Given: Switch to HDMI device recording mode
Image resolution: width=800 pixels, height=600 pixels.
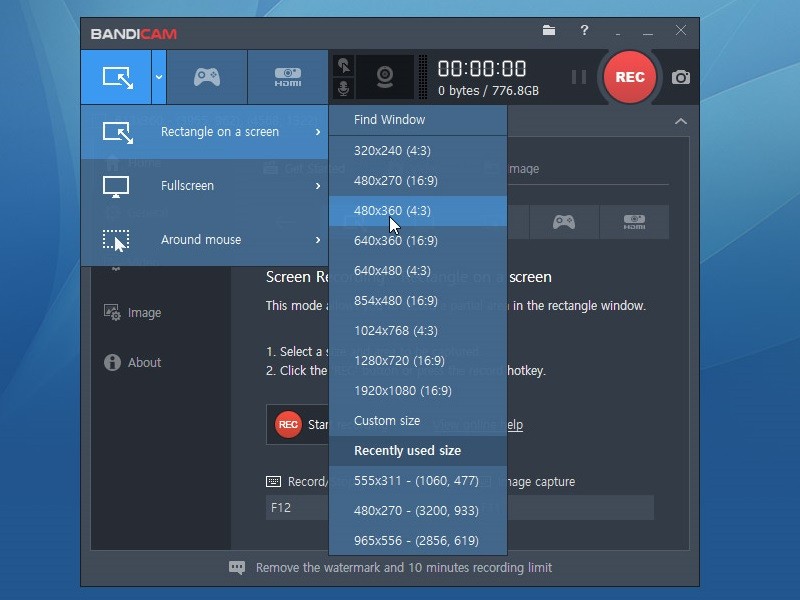Looking at the screenshot, I should click(288, 77).
